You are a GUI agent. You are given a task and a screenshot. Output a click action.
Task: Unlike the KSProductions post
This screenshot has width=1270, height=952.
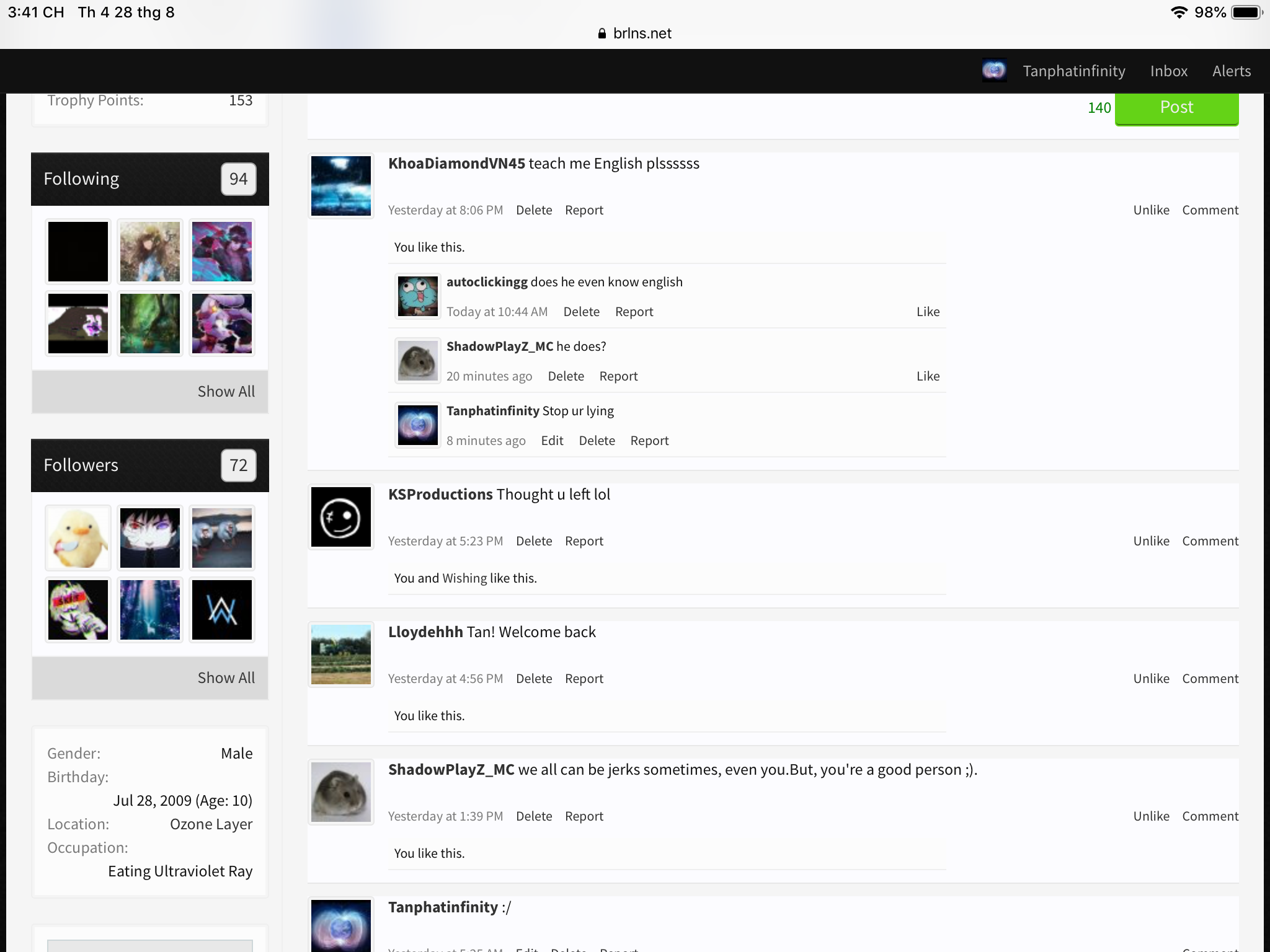click(1151, 541)
